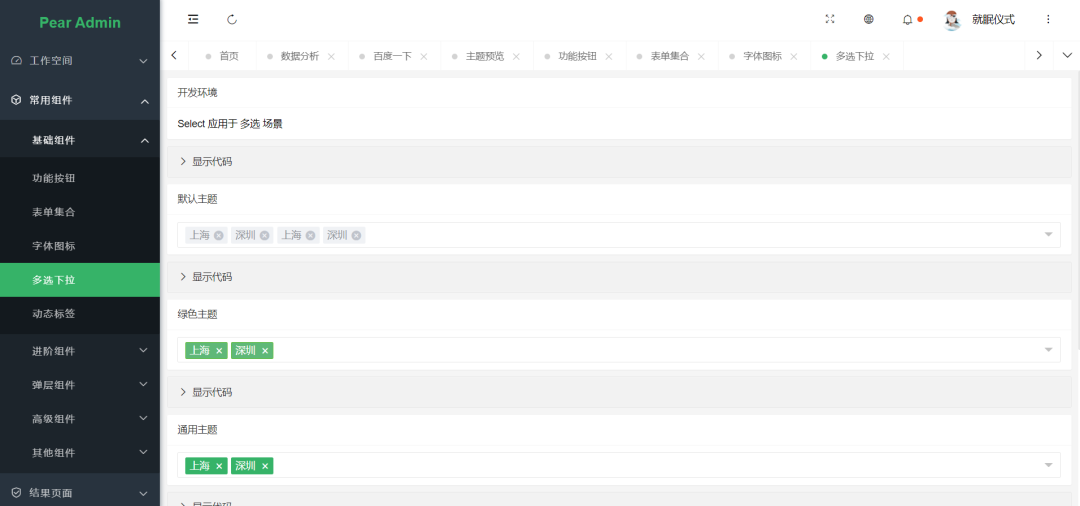Remove second 上海 tag in 默认主题
This screenshot has width=1080, height=506.
tap(311, 235)
